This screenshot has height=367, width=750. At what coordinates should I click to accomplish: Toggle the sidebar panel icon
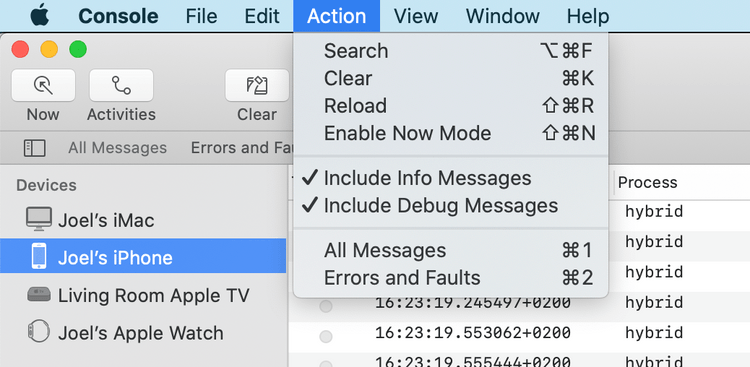(x=34, y=148)
